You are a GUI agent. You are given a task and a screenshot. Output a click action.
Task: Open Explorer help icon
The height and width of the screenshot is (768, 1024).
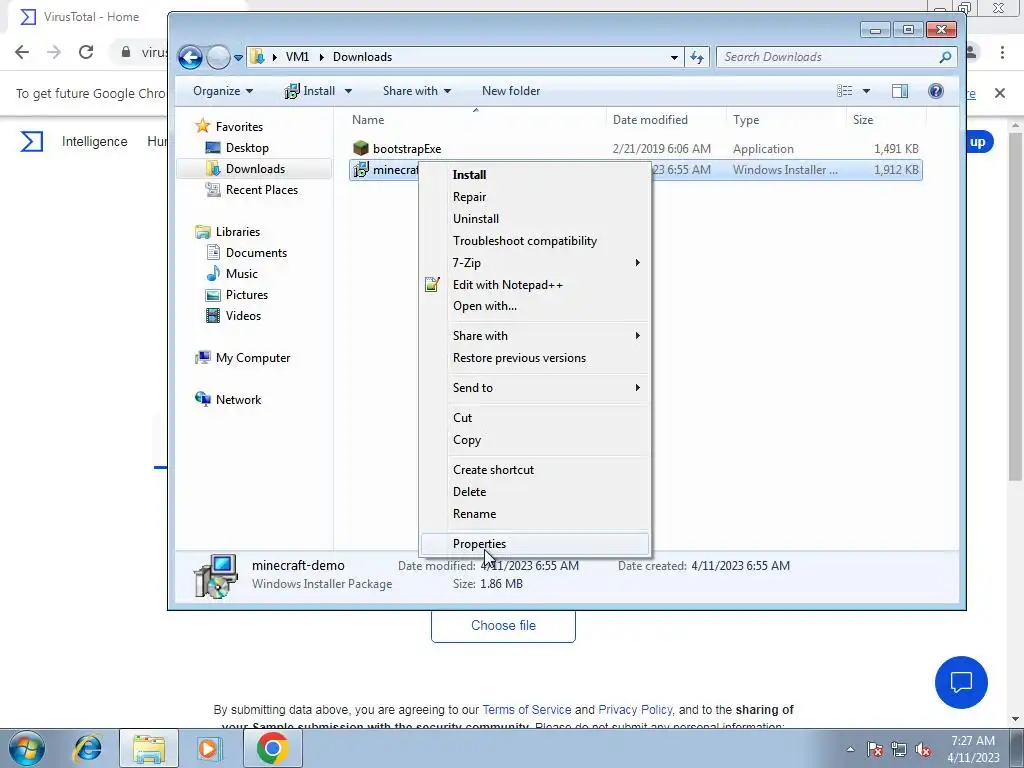(x=936, y=91)
